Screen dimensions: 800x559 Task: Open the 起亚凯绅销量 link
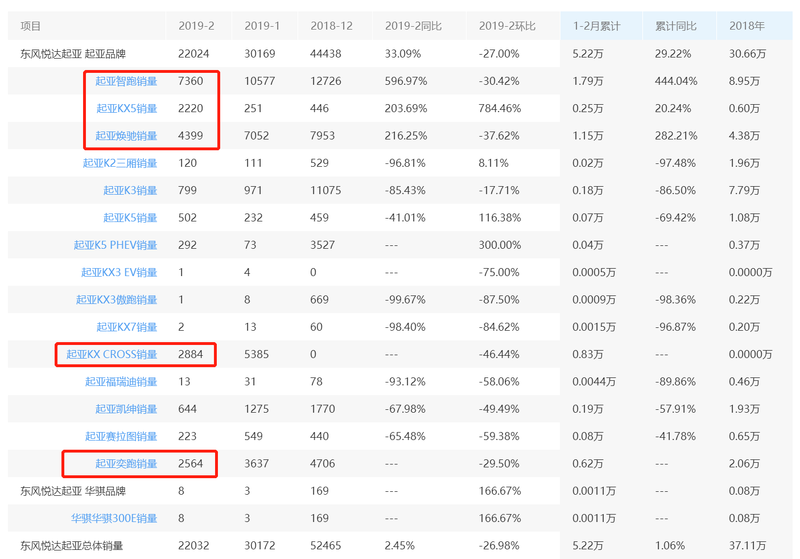126,409
